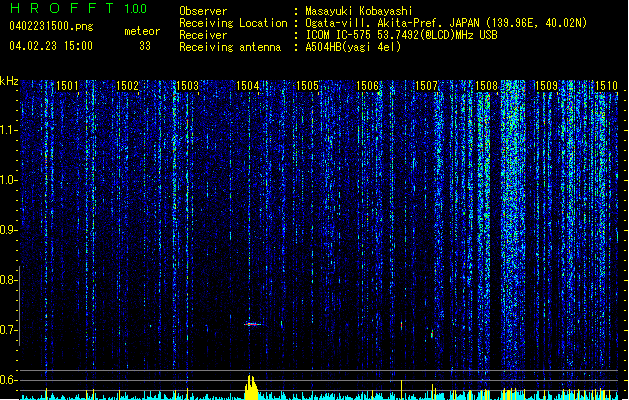Click the yellow signal peak below 1504
Viewport: 629px width, 400px height.
click(x=251, y=387)
